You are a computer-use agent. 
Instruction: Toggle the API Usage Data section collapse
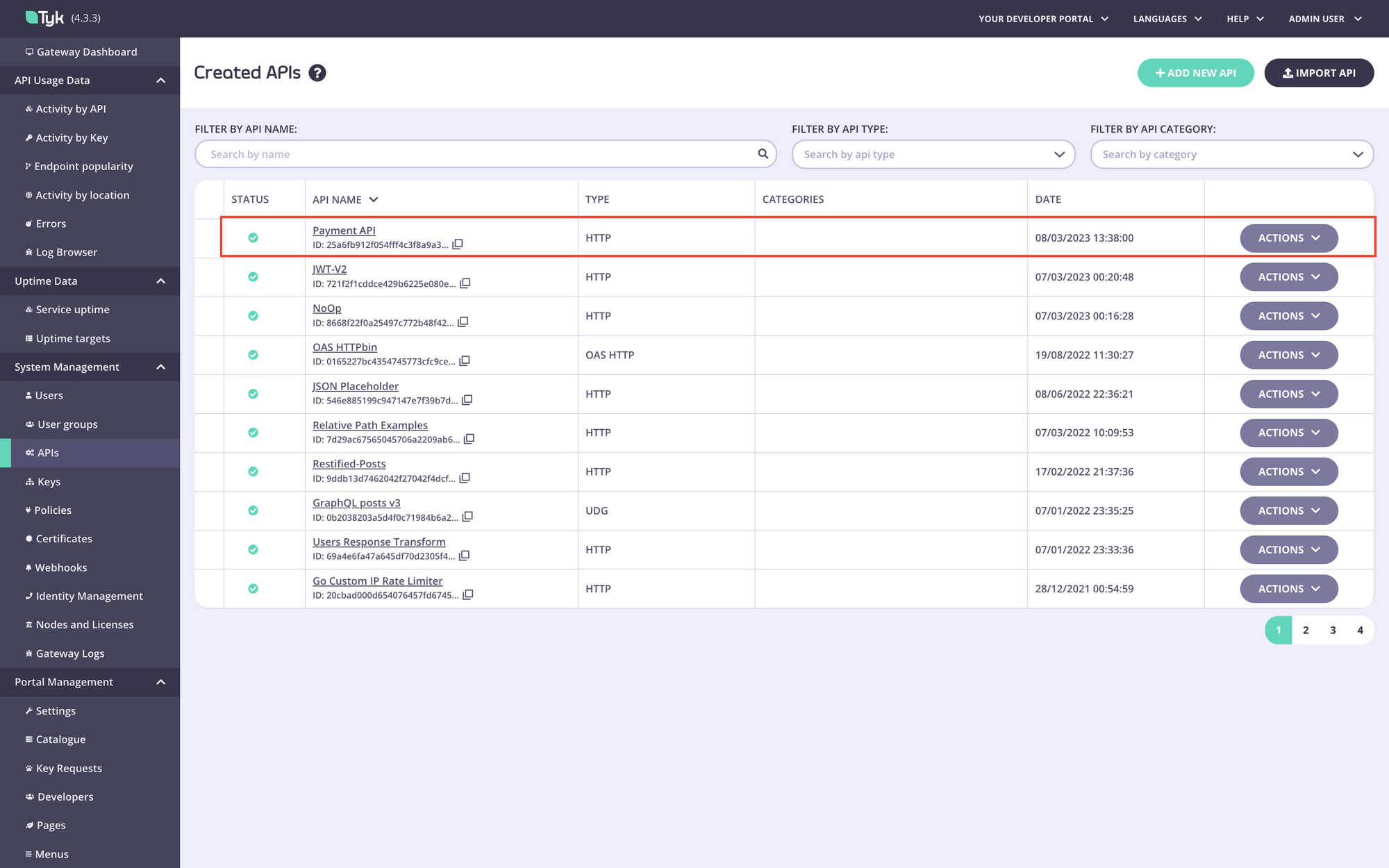pyautogui.click(x=160, y=80)
